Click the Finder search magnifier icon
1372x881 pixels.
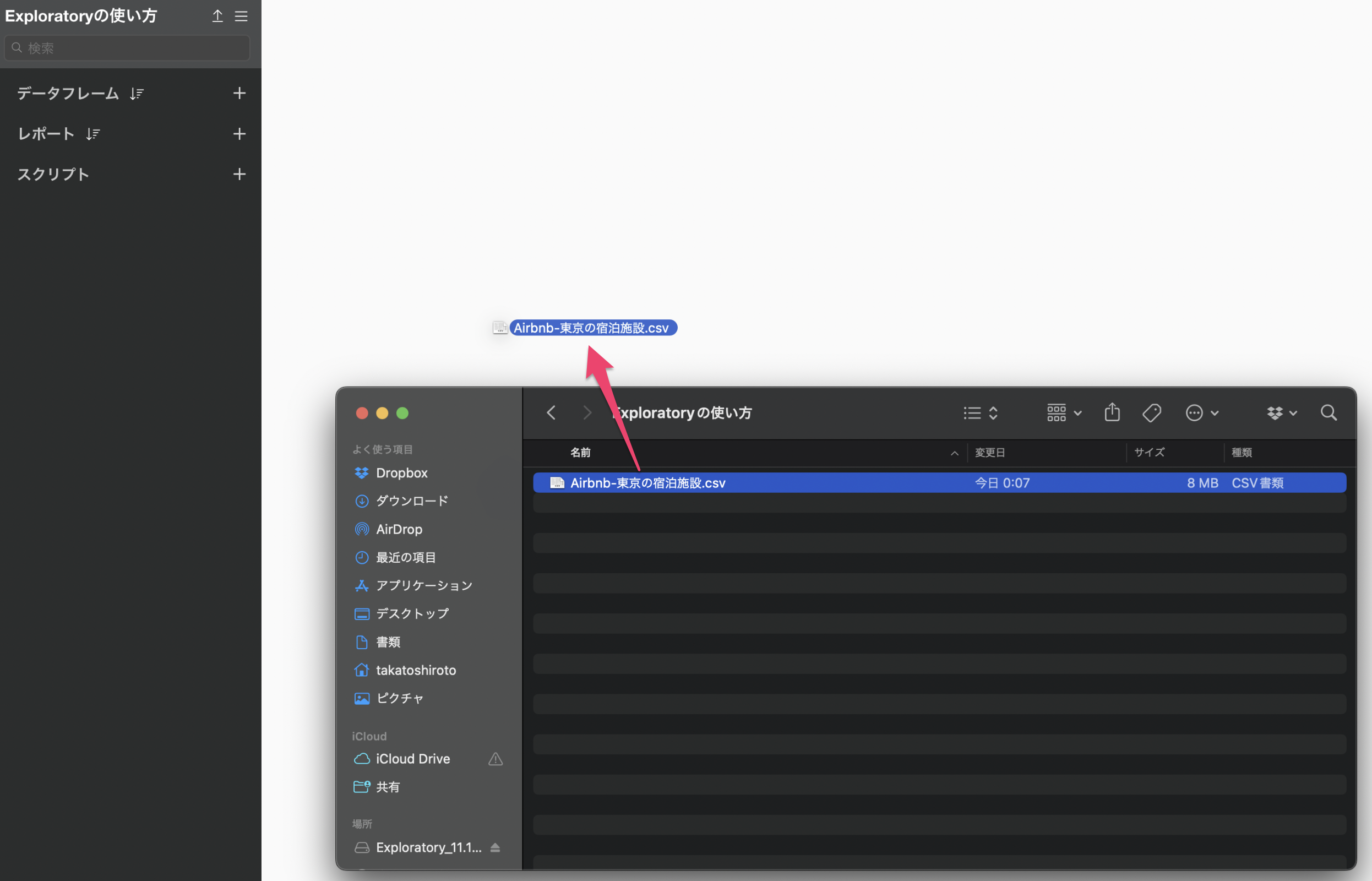point(1329,413)
